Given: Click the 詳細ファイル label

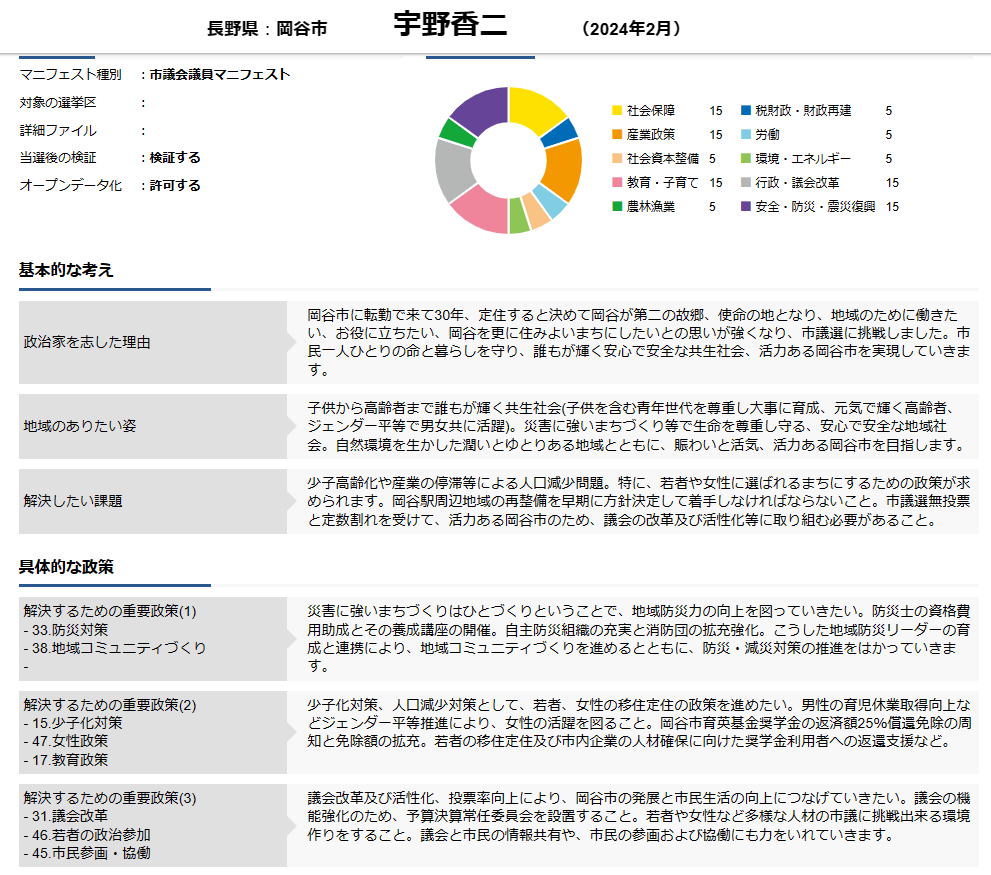Looking at the screenshot, I should coord(58,130).
